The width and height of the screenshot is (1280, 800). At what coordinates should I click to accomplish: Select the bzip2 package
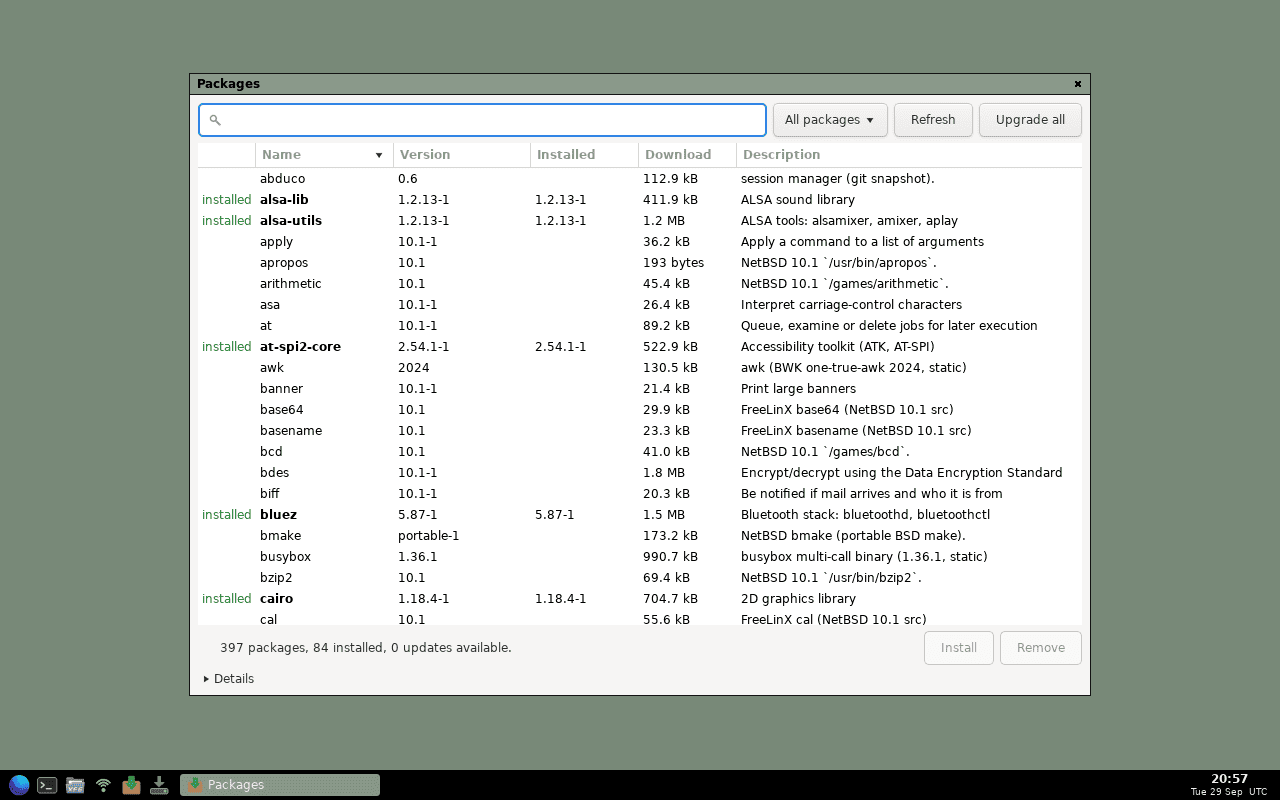tap(640, 578)
